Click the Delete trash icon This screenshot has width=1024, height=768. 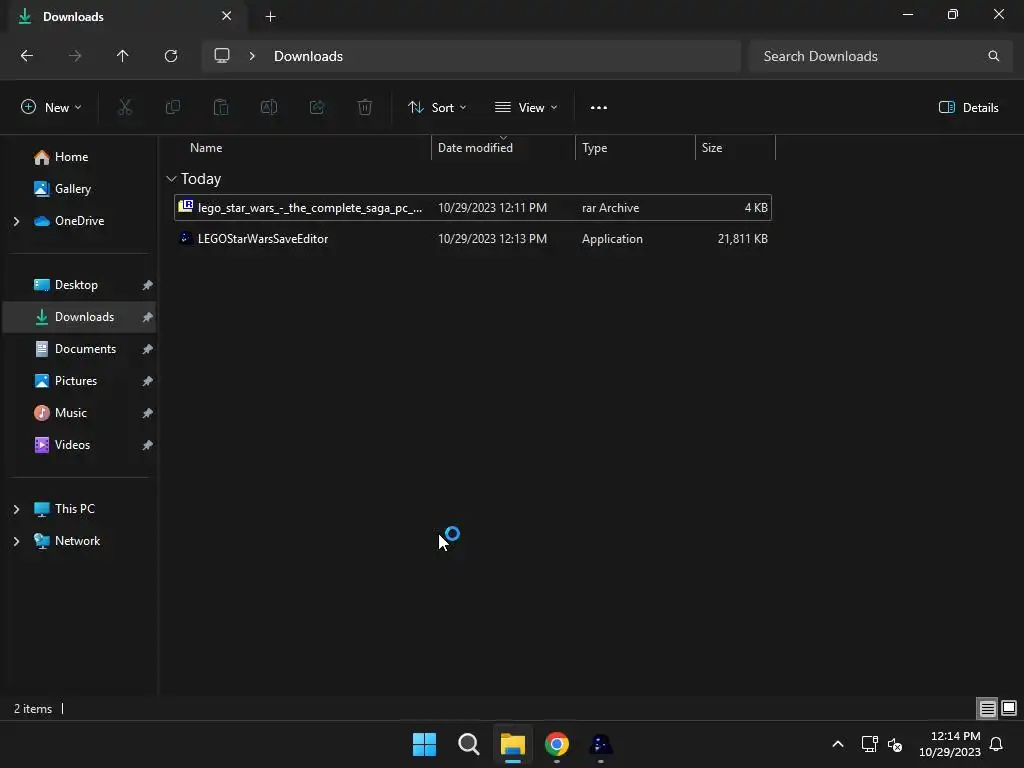365,108
